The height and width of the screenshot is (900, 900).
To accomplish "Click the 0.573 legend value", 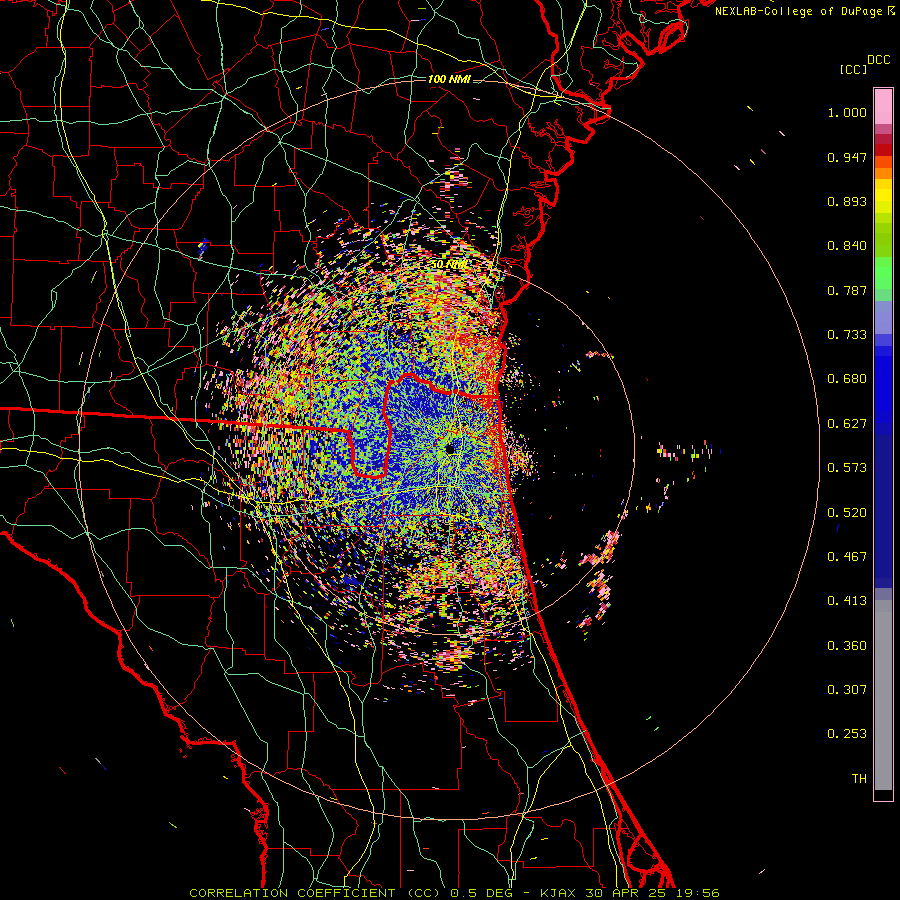I will tap(847, 468).
